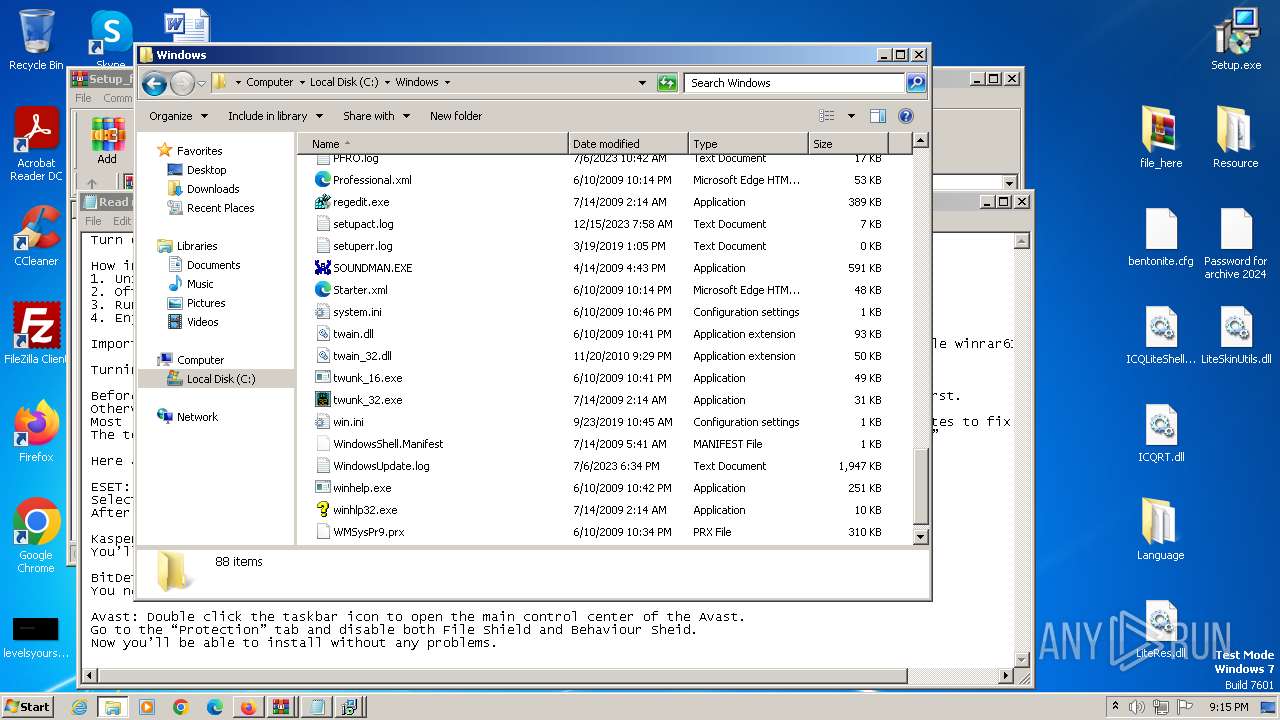Click the WinRAR taskbar icon
This screenshot has width=1280, height=720.
coord(281,707)
